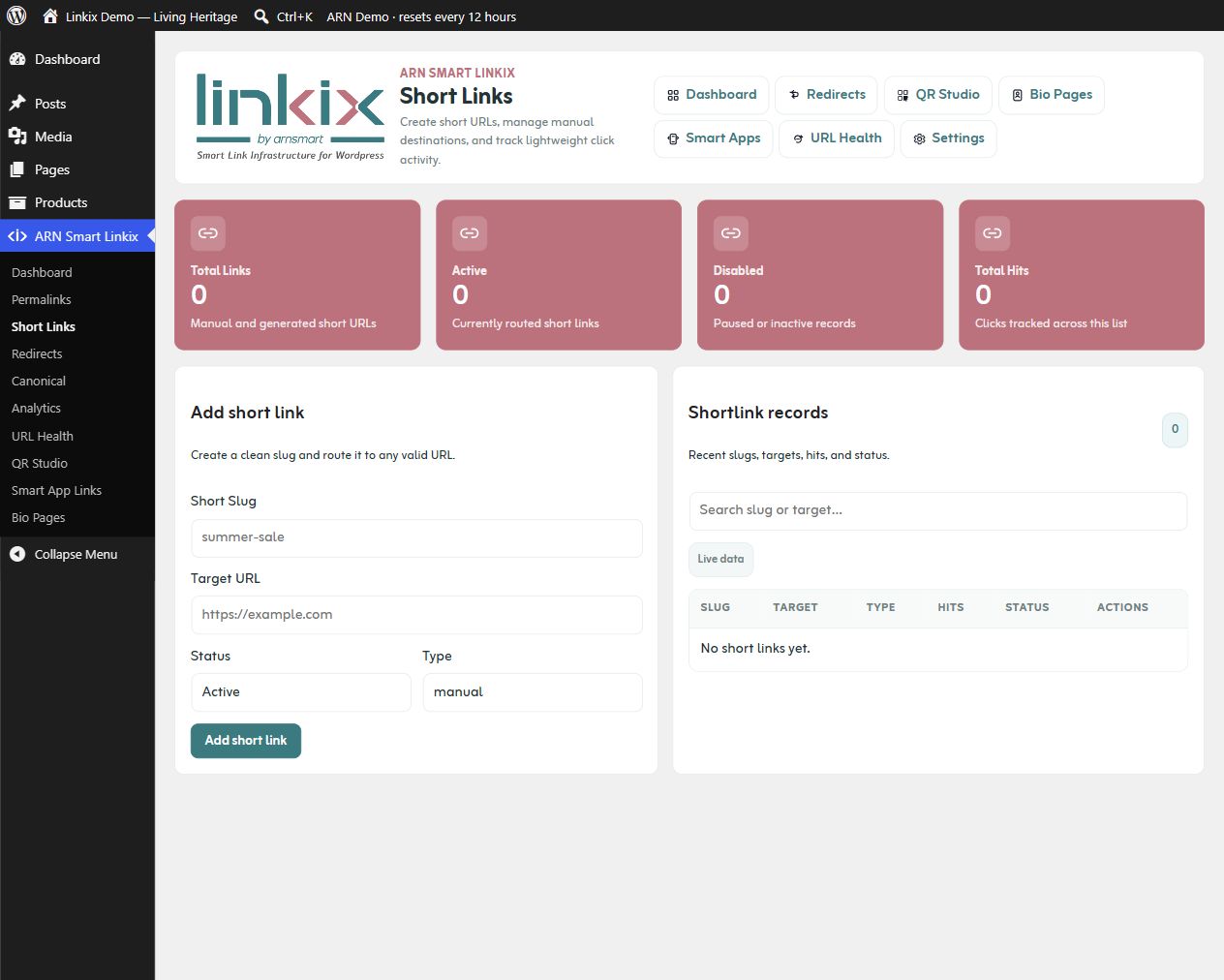Image resolution: width=1224 pixels, height=980 pixels.
Task: Click ARN Demo resets notice in admin bar
Action: tap(421, 16)
